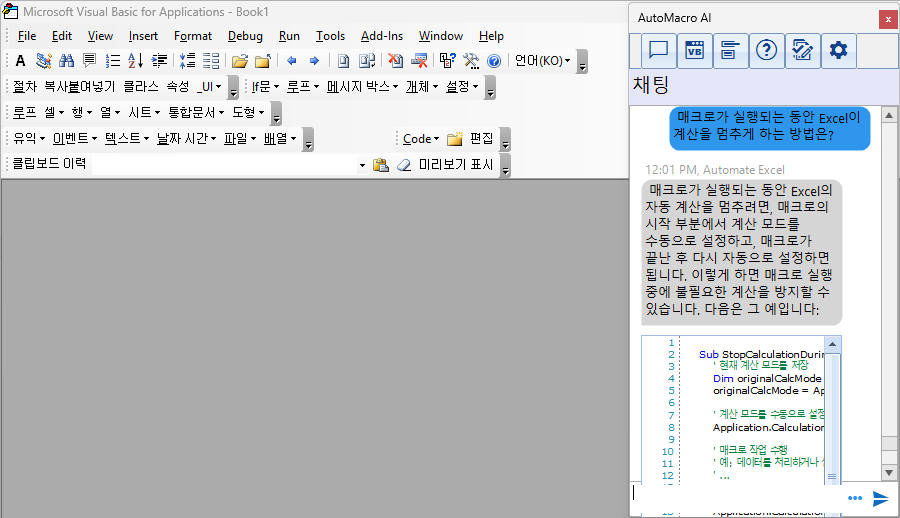This screenshot has height=518, width=900.
Task: Click the VB code window icon
Action: coord(694,51)
